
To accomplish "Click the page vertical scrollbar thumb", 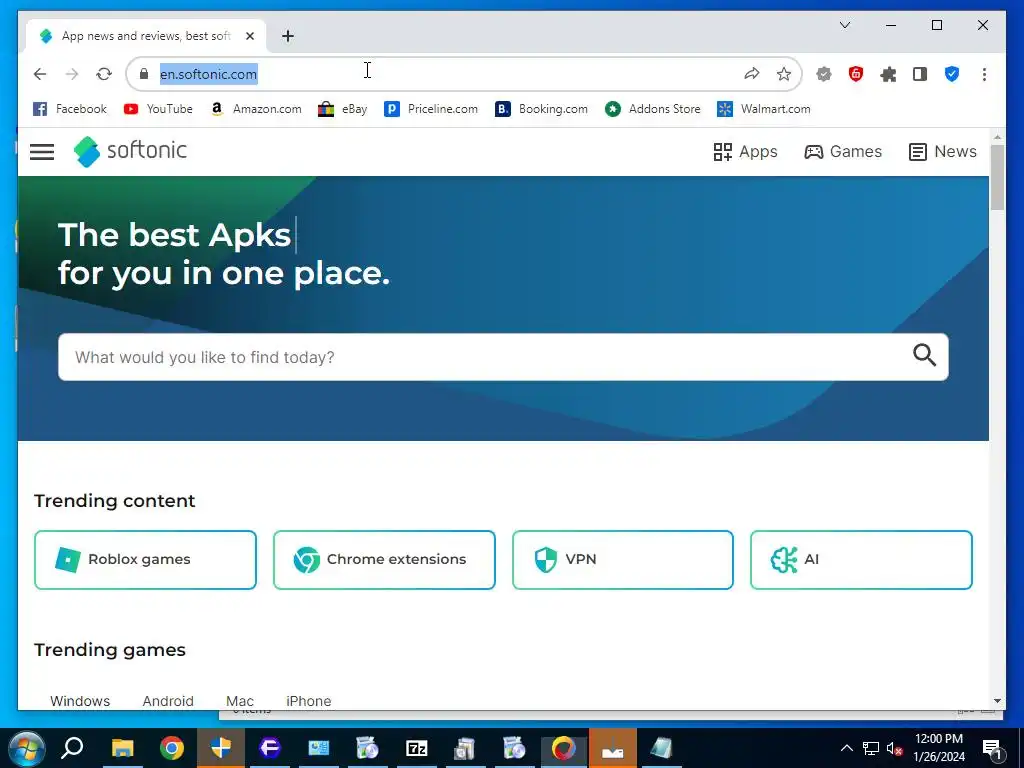I will tap(997, 177).
